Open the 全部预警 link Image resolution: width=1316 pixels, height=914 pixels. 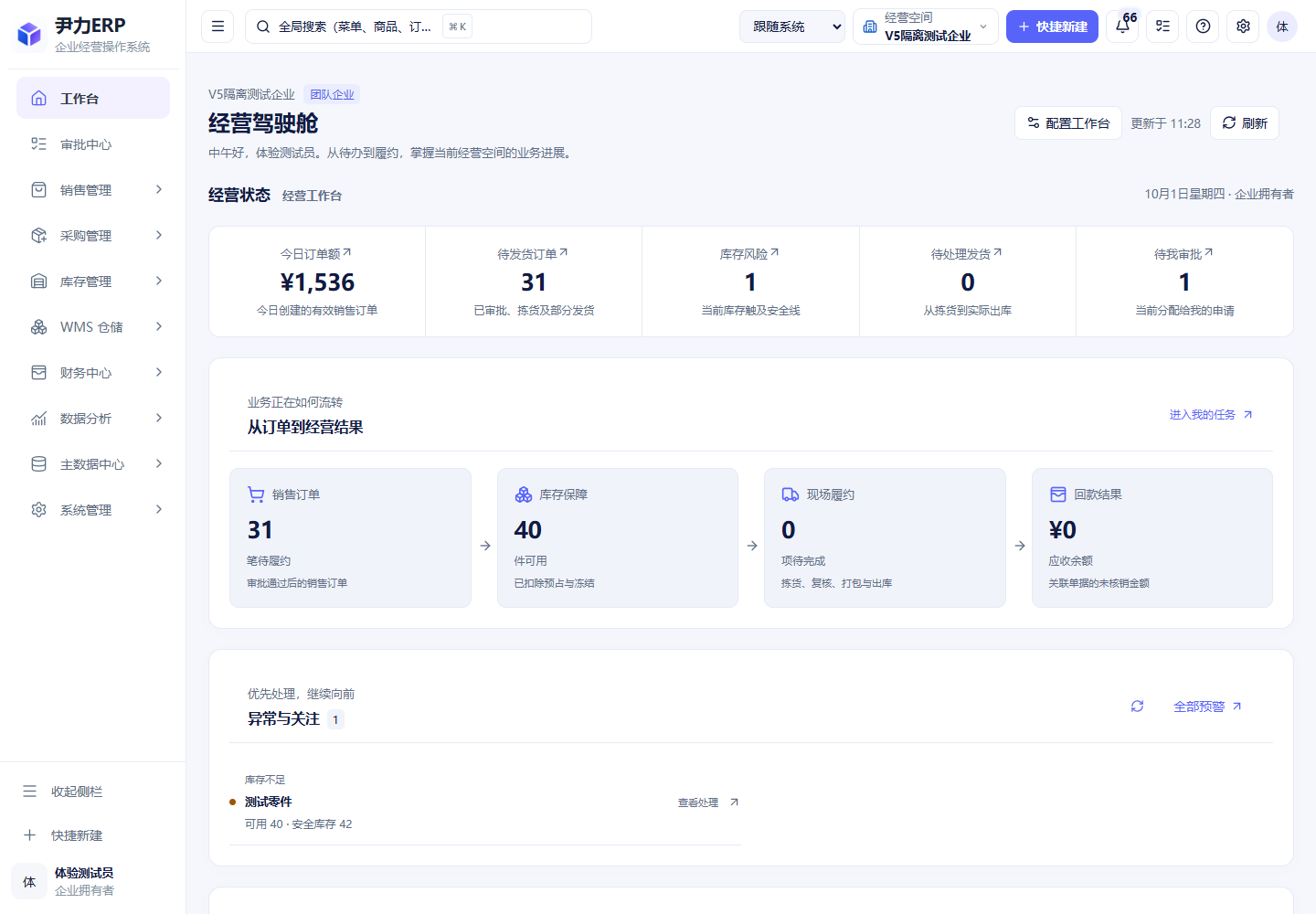point(1207,707)
